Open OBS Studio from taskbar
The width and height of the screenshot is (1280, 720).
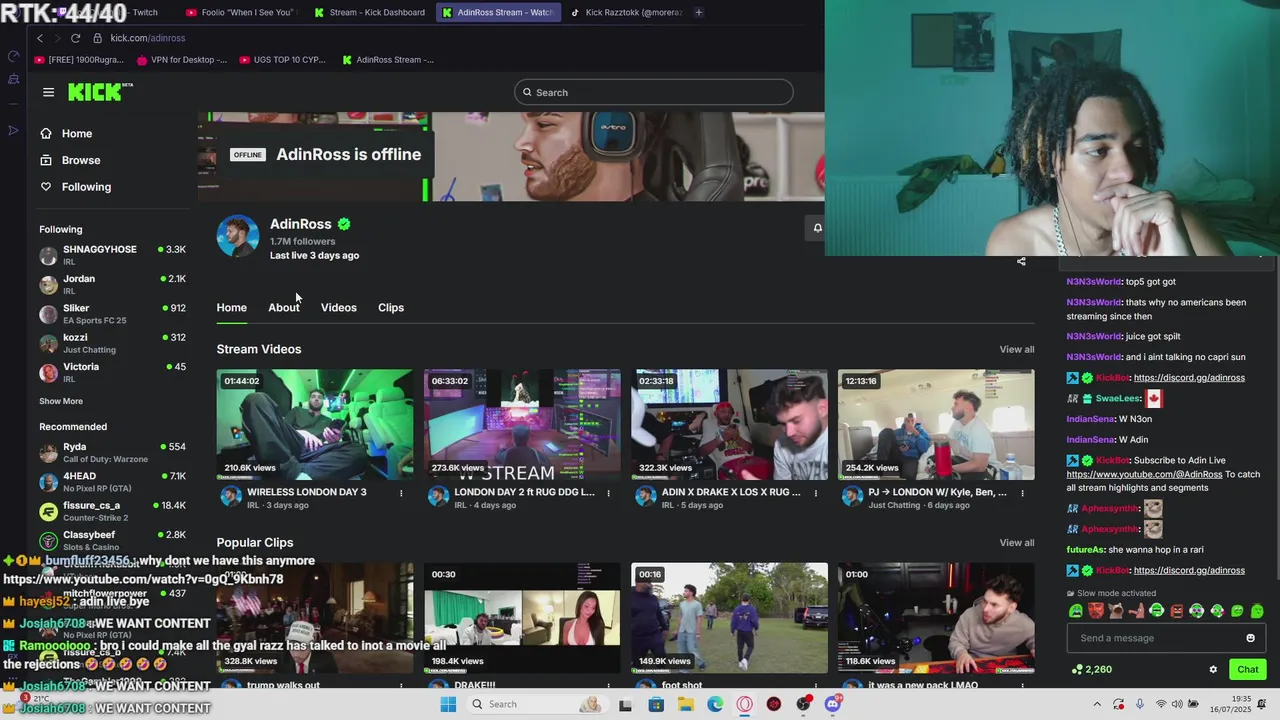(x=803, y=704)
